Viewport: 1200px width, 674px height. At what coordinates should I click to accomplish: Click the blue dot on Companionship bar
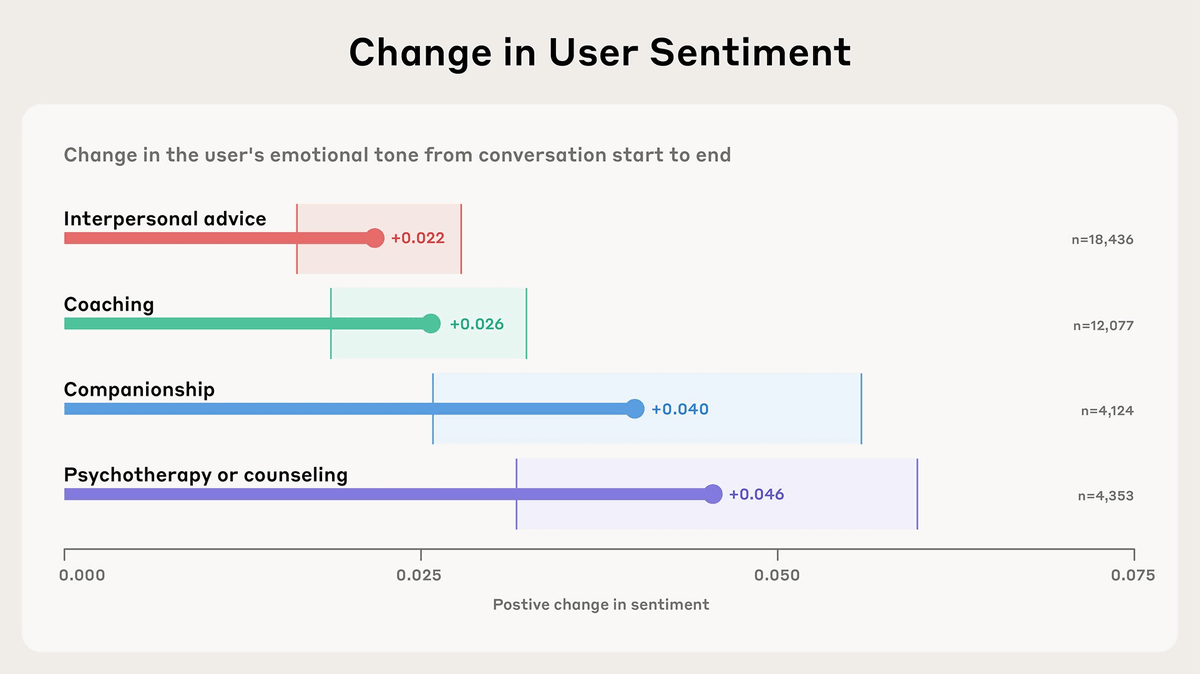pos(634,409)
